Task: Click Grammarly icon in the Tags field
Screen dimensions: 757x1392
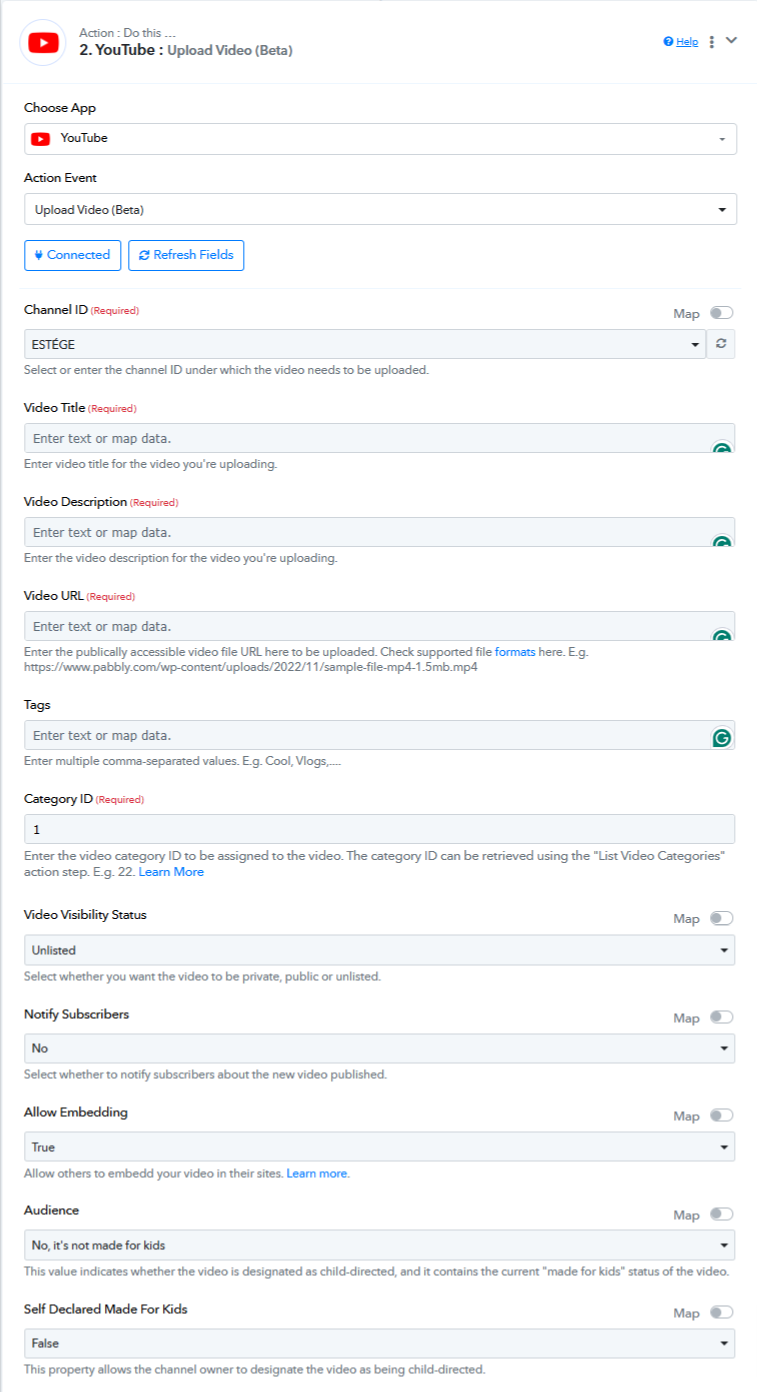Action: pyautogui.click(x=721, y=739)
